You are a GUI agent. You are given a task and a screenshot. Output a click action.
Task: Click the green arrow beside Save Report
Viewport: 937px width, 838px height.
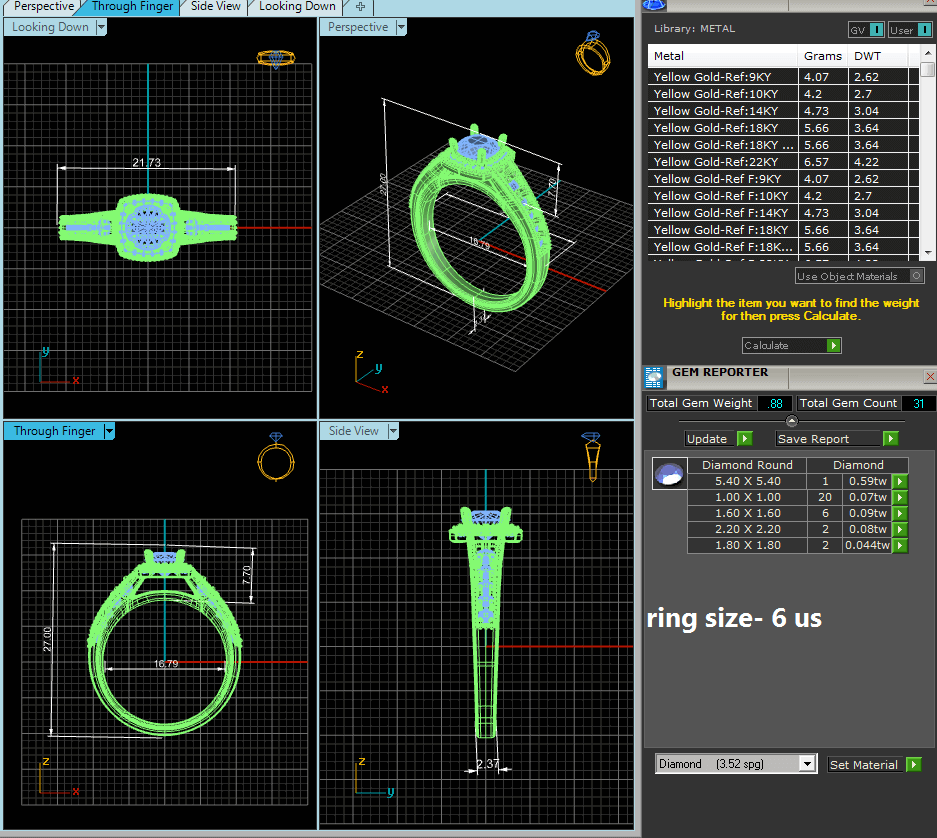point(890,439)
